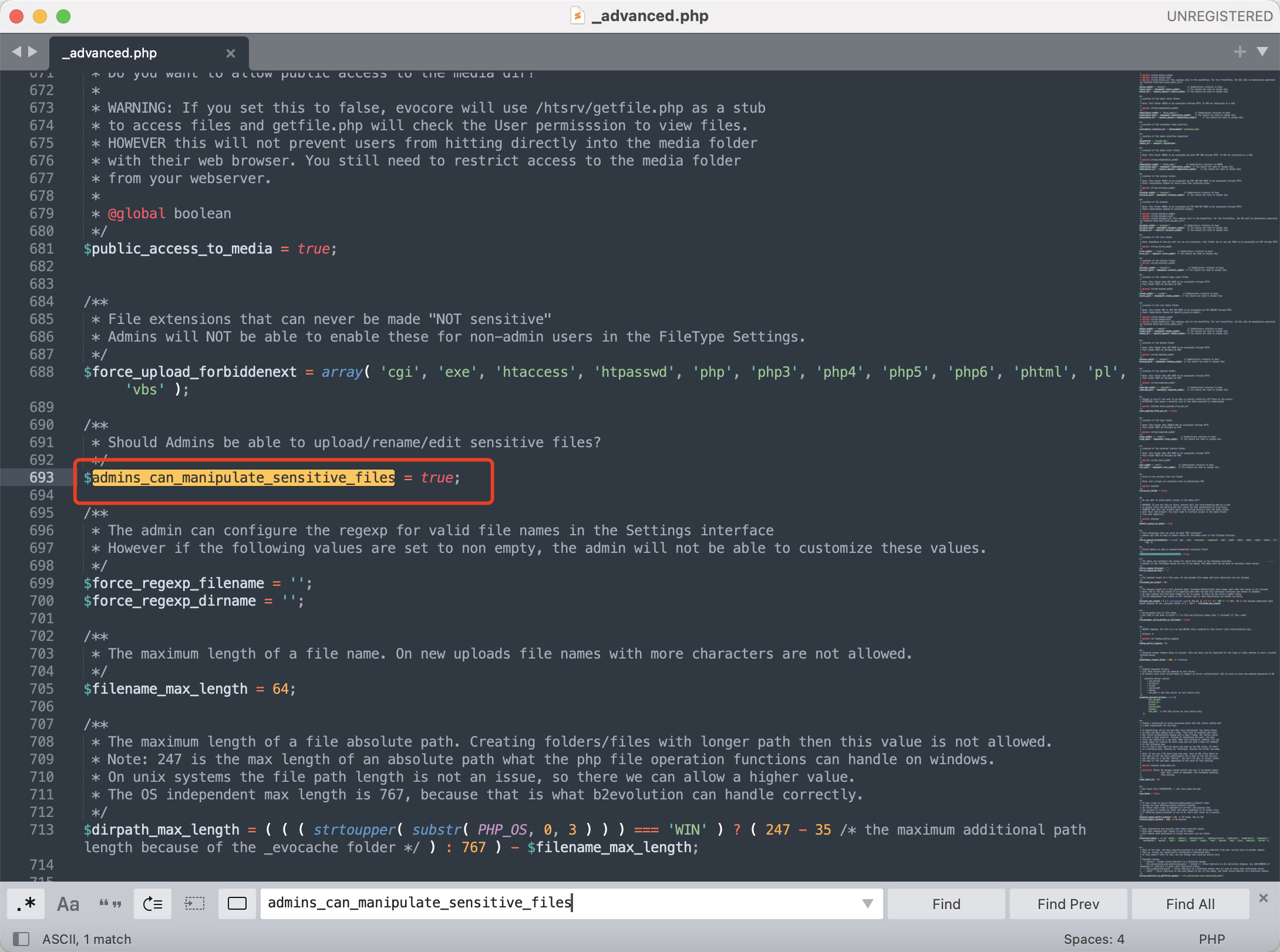Toggle regular expression search mode
Screen dimensions: 1280x952
tap(26, 903)
